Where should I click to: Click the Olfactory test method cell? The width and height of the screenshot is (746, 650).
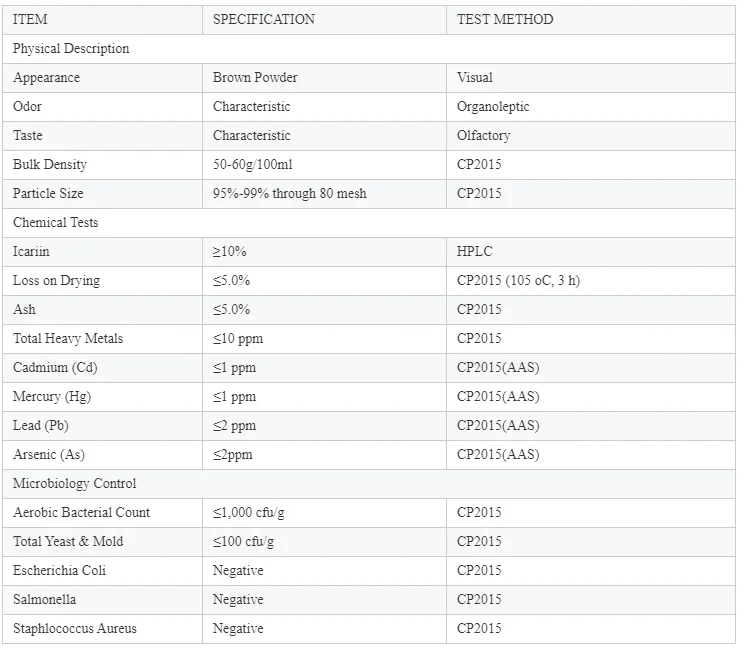point(484,135)
